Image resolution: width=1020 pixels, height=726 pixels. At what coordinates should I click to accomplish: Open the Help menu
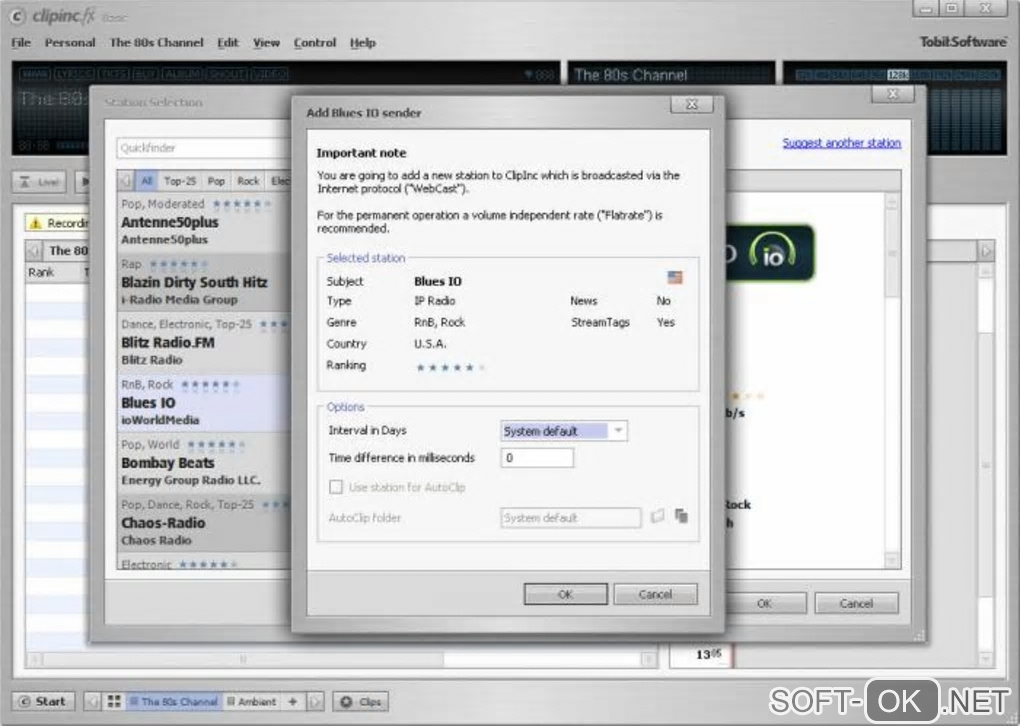(x=362, y=42)
